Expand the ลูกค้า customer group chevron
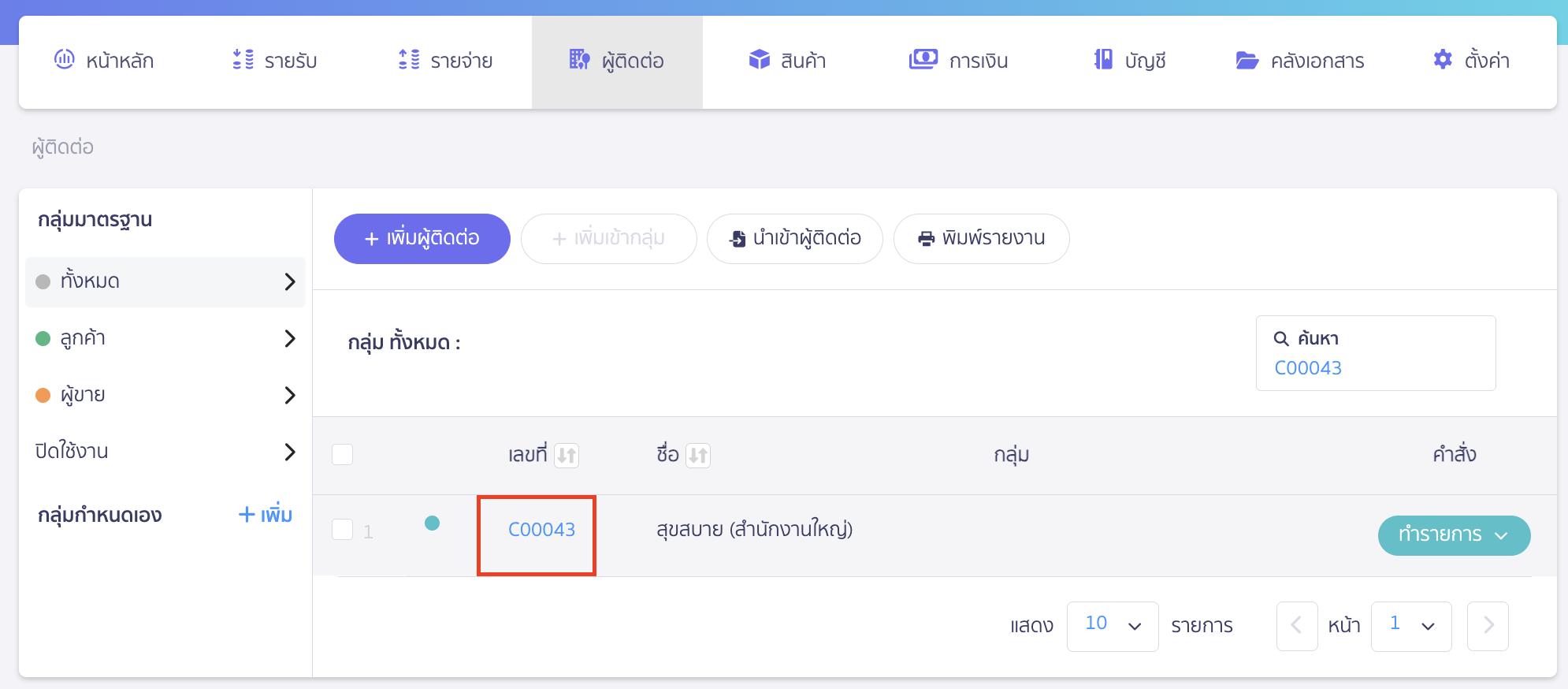This screenshot has height=689, width=1568. (291, 338)
